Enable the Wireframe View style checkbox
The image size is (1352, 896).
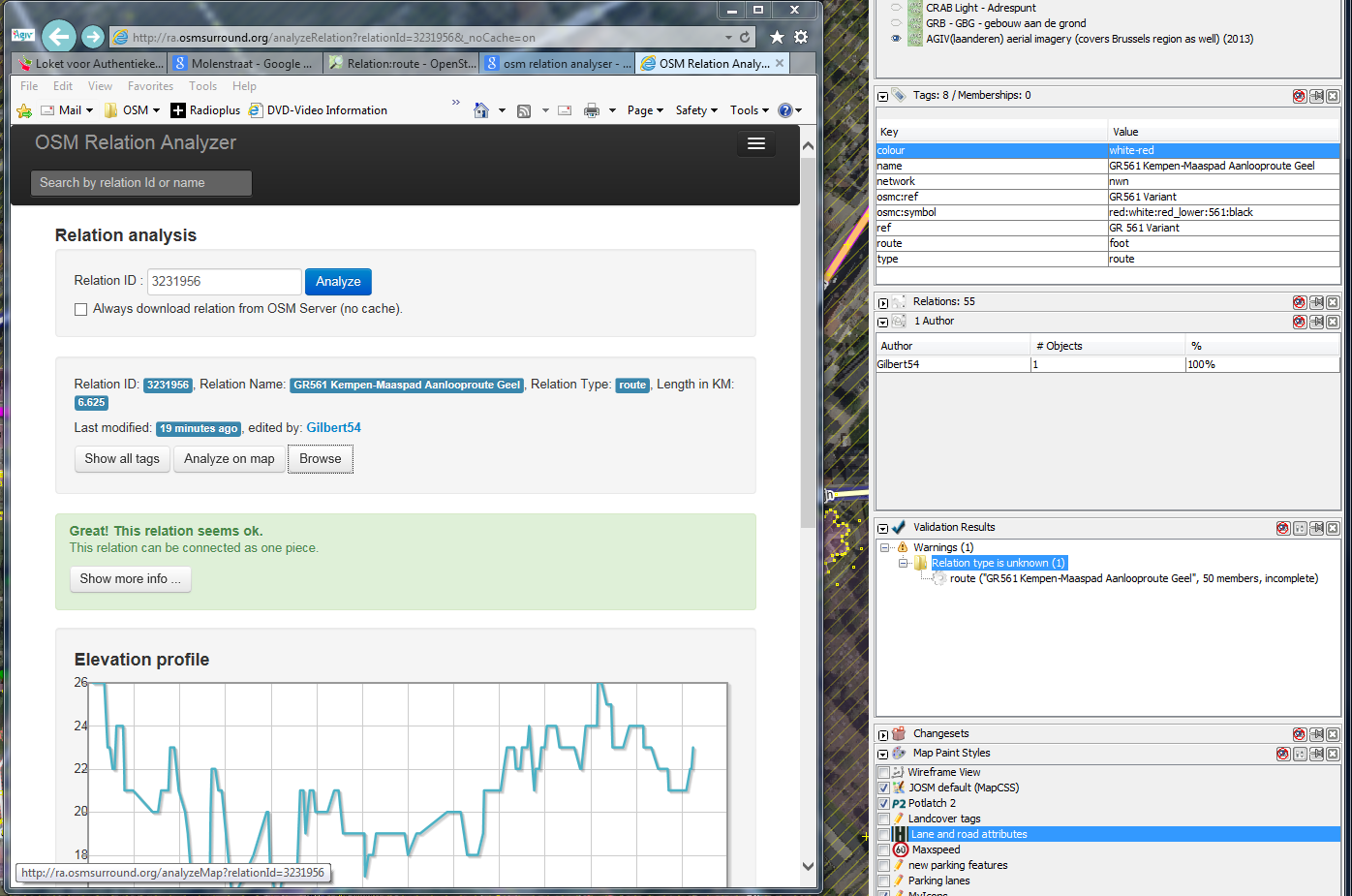click(883, 773)
